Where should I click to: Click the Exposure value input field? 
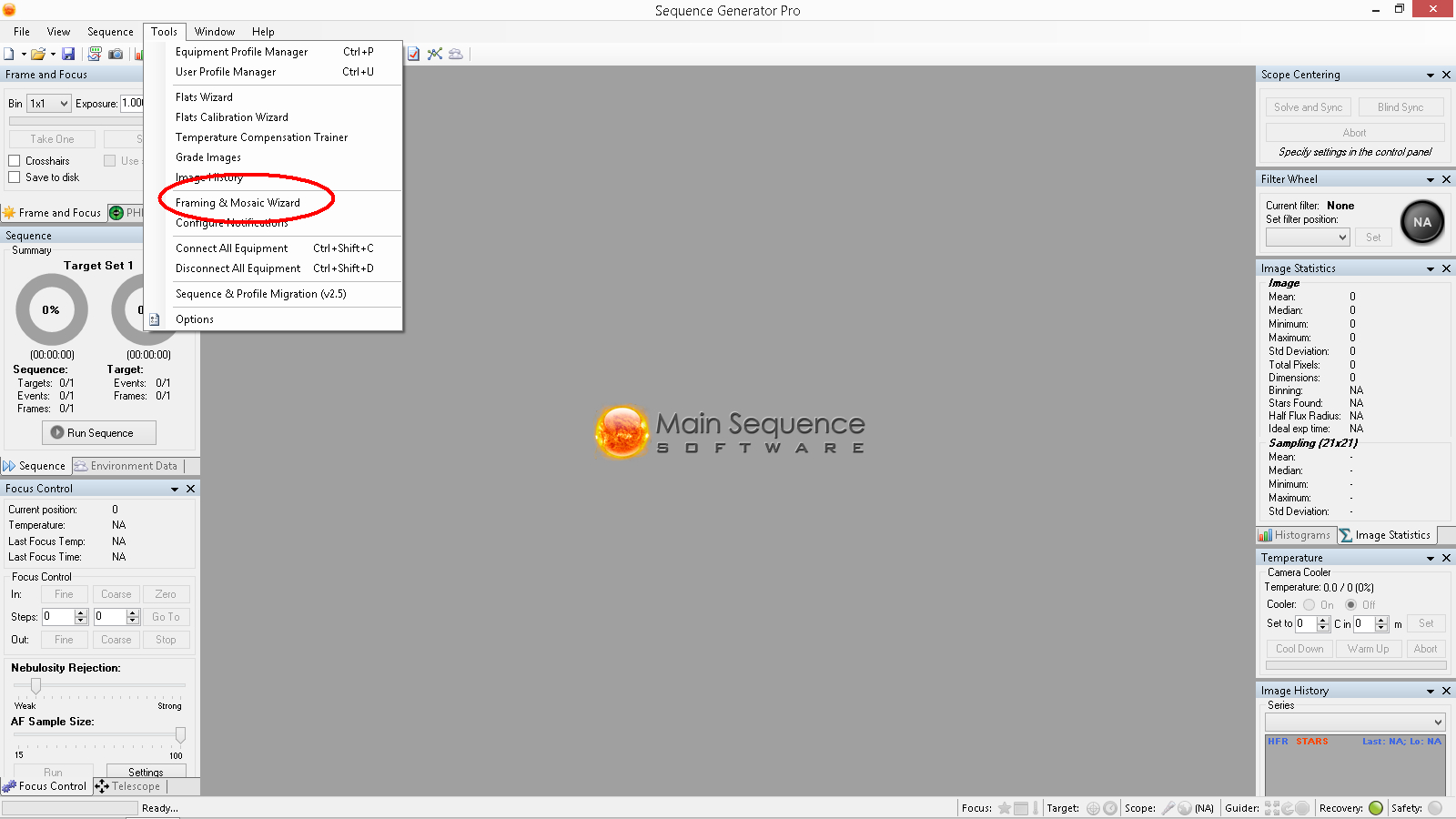click(133, 104)
